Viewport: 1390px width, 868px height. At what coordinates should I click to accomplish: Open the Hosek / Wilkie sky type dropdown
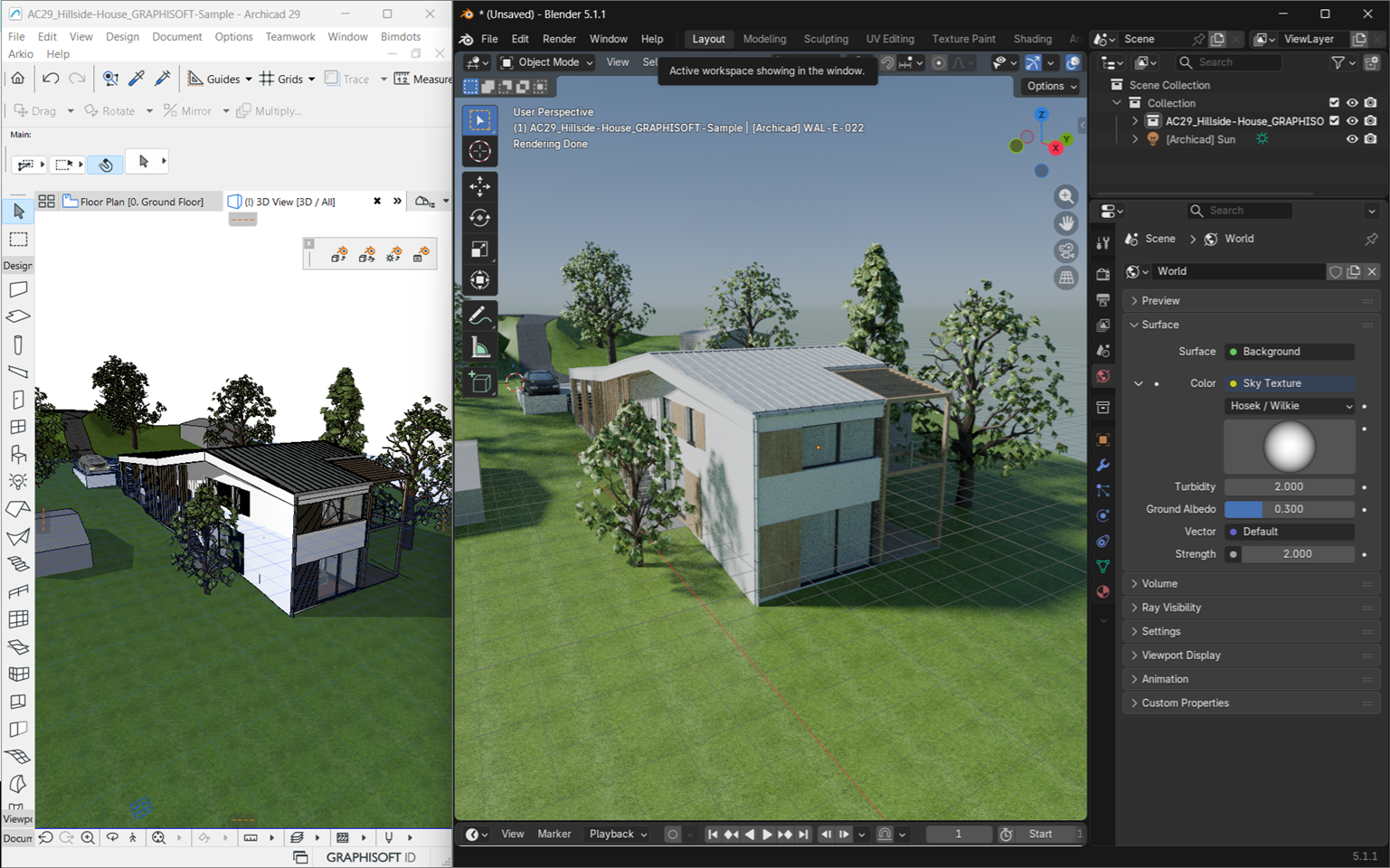1290,406
